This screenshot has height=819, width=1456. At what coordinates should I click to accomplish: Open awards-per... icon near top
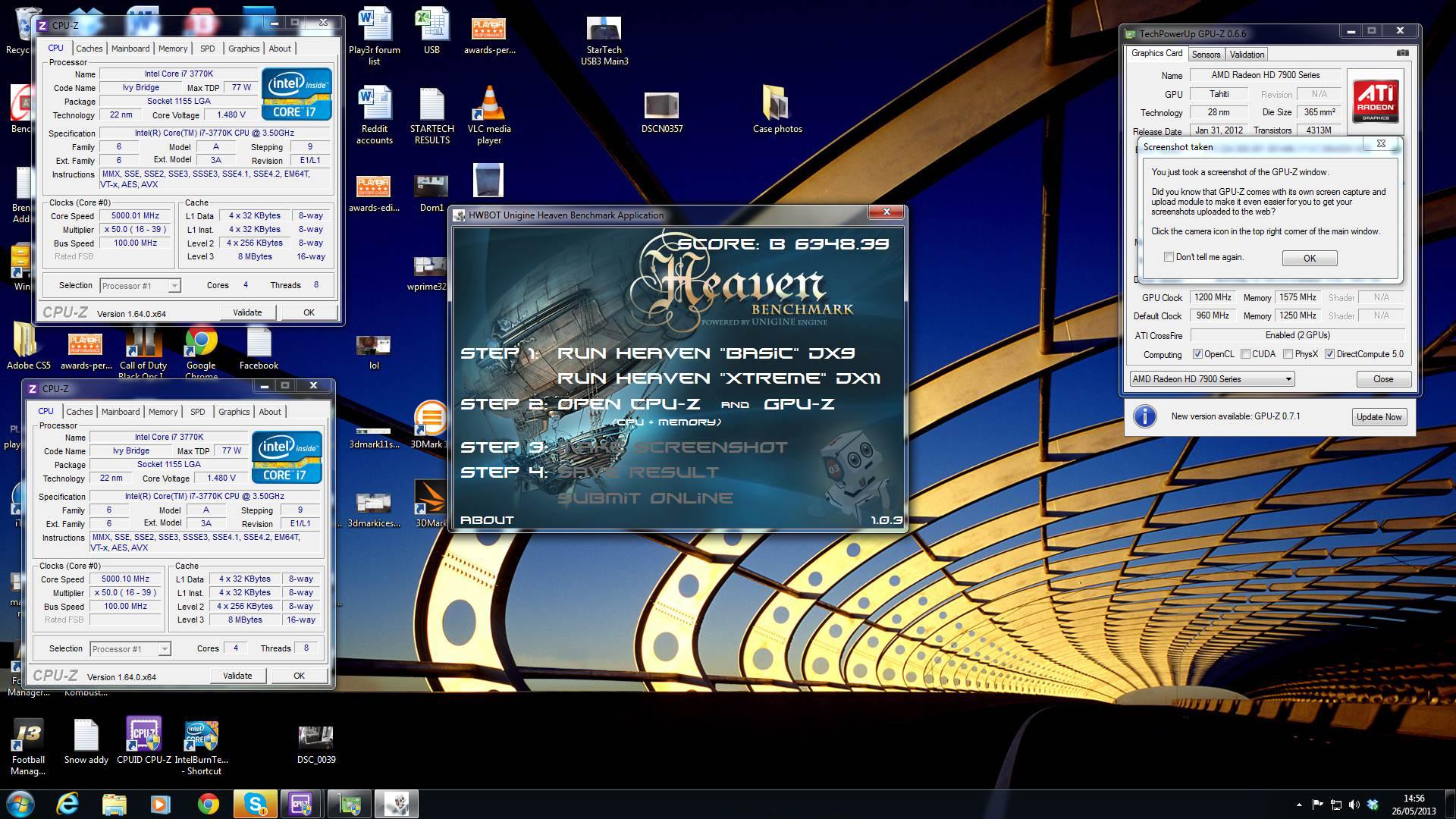(x=489, y=35)
